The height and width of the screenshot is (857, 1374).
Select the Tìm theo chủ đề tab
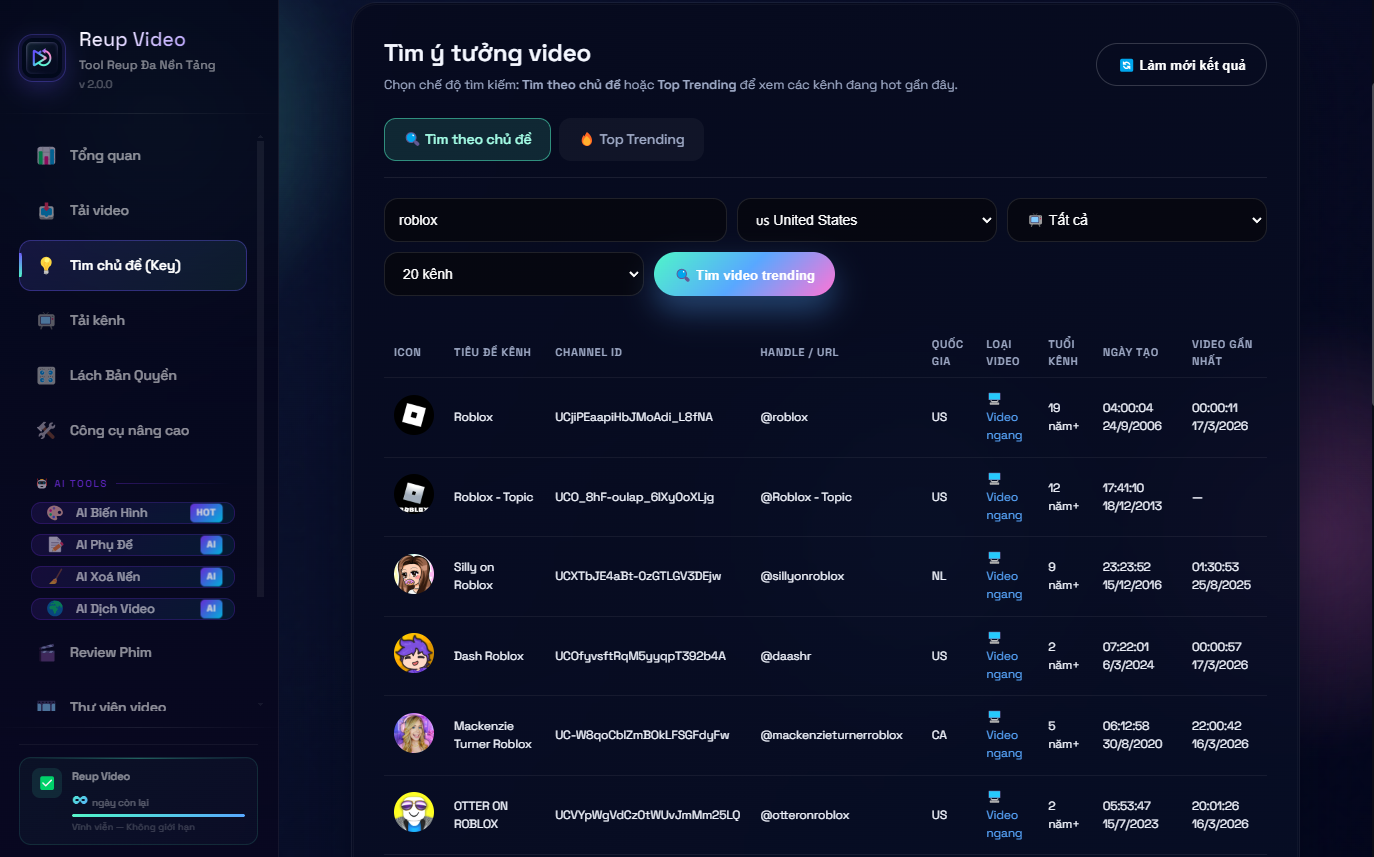click(467, 140)
